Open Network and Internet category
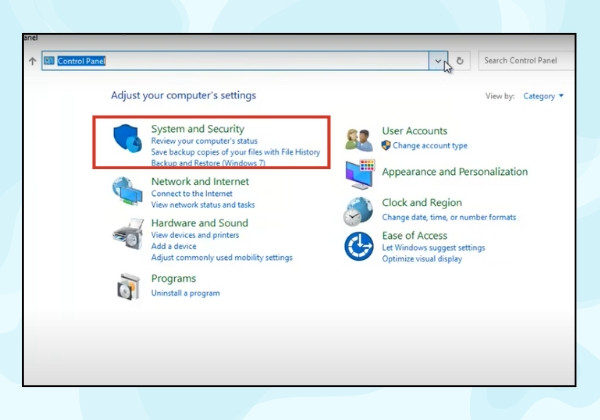600x420 pixels. (200, 181)
